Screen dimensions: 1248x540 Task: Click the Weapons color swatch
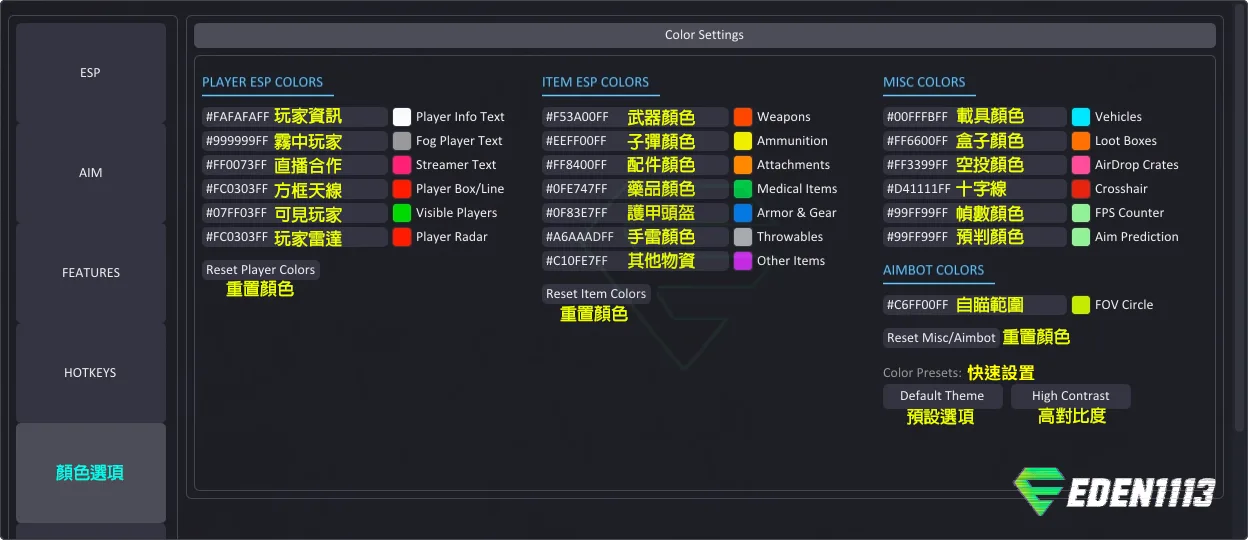click(743, 117)
